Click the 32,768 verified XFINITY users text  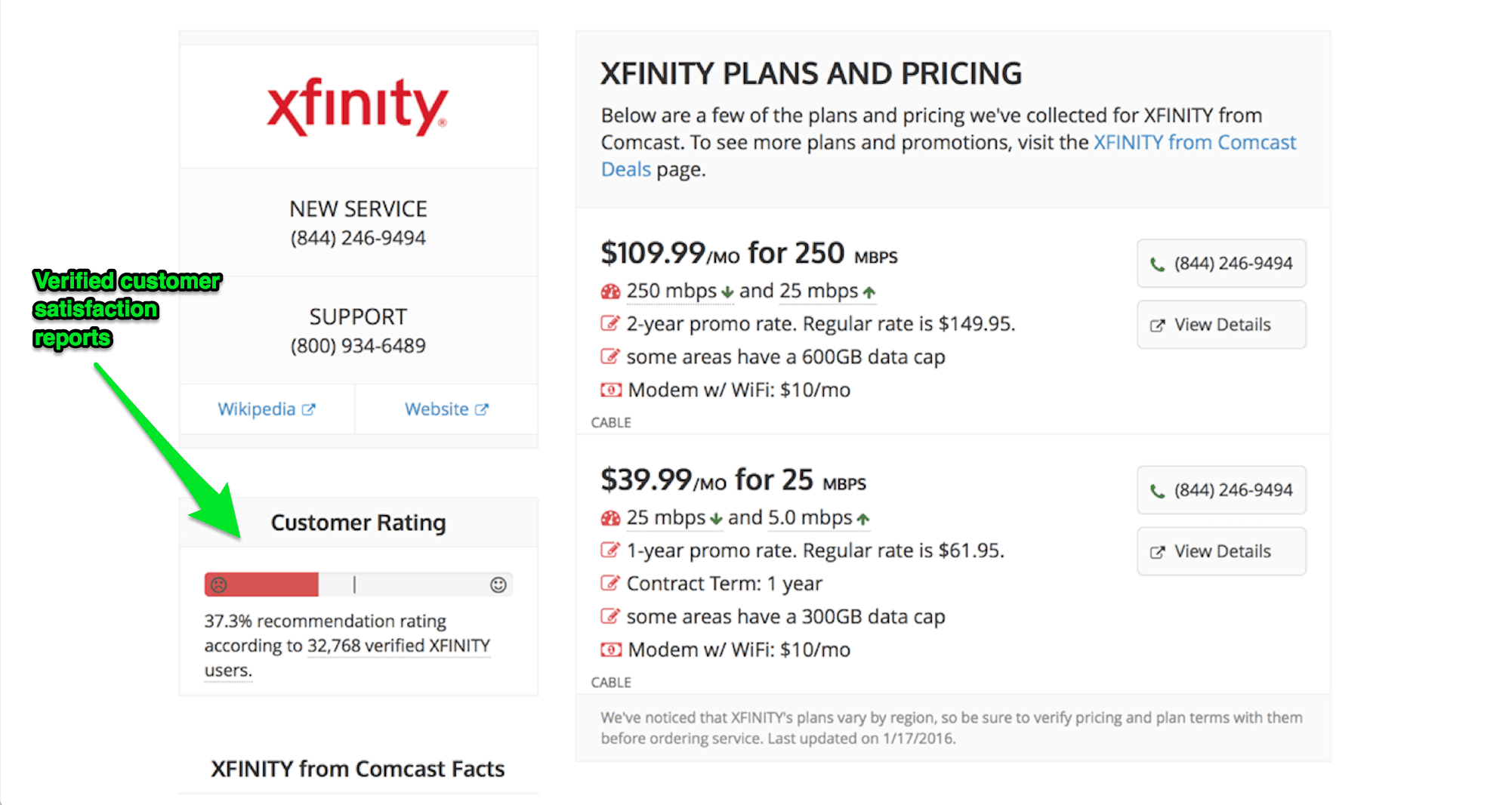(x=398, y=646)
